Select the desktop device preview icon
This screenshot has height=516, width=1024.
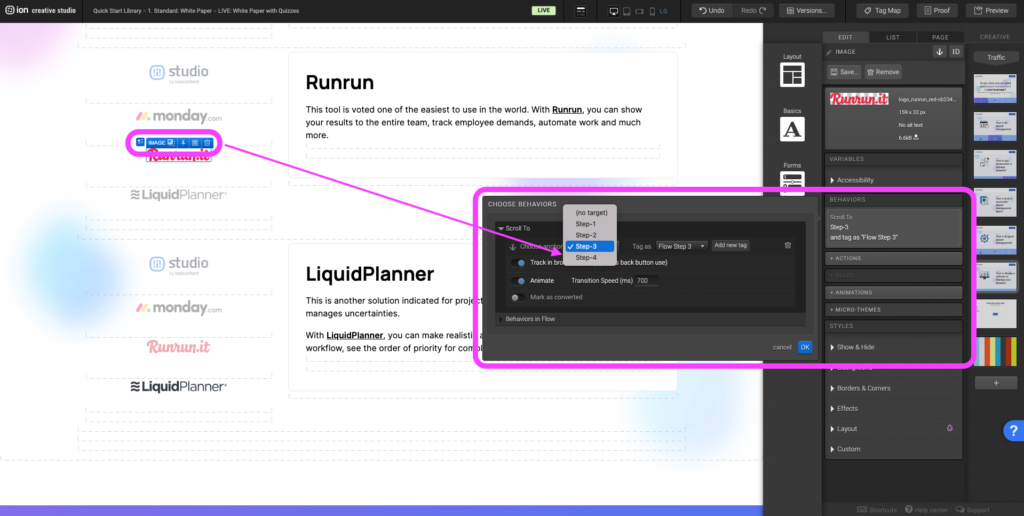click(x=614, y=11)
